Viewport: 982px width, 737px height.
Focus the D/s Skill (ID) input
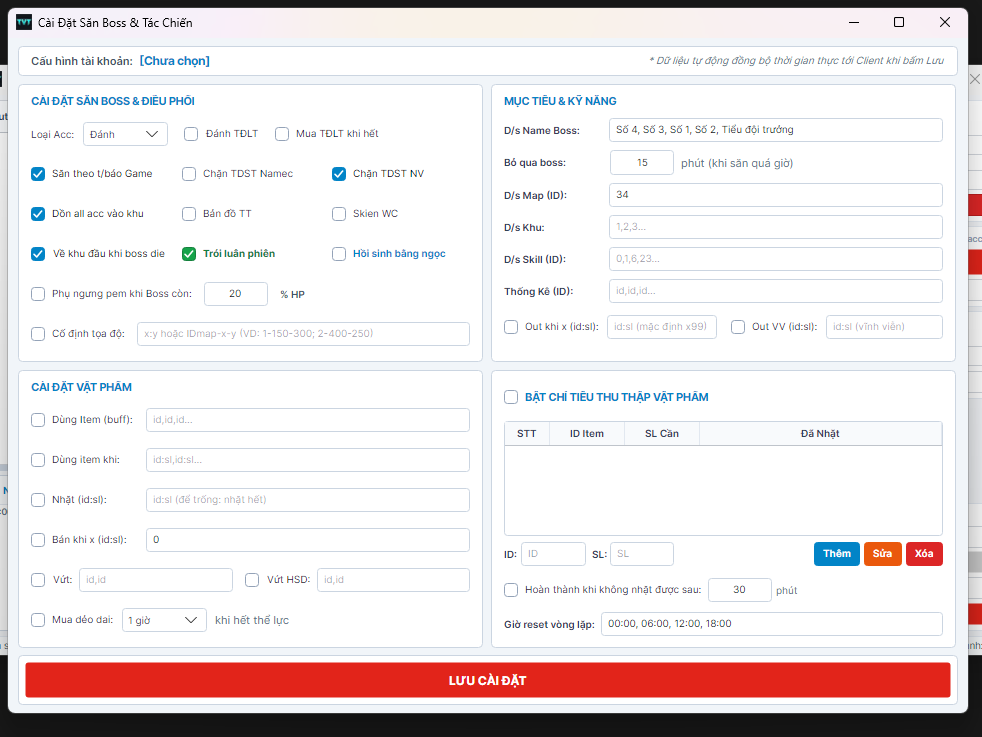(x=775, y=259)
